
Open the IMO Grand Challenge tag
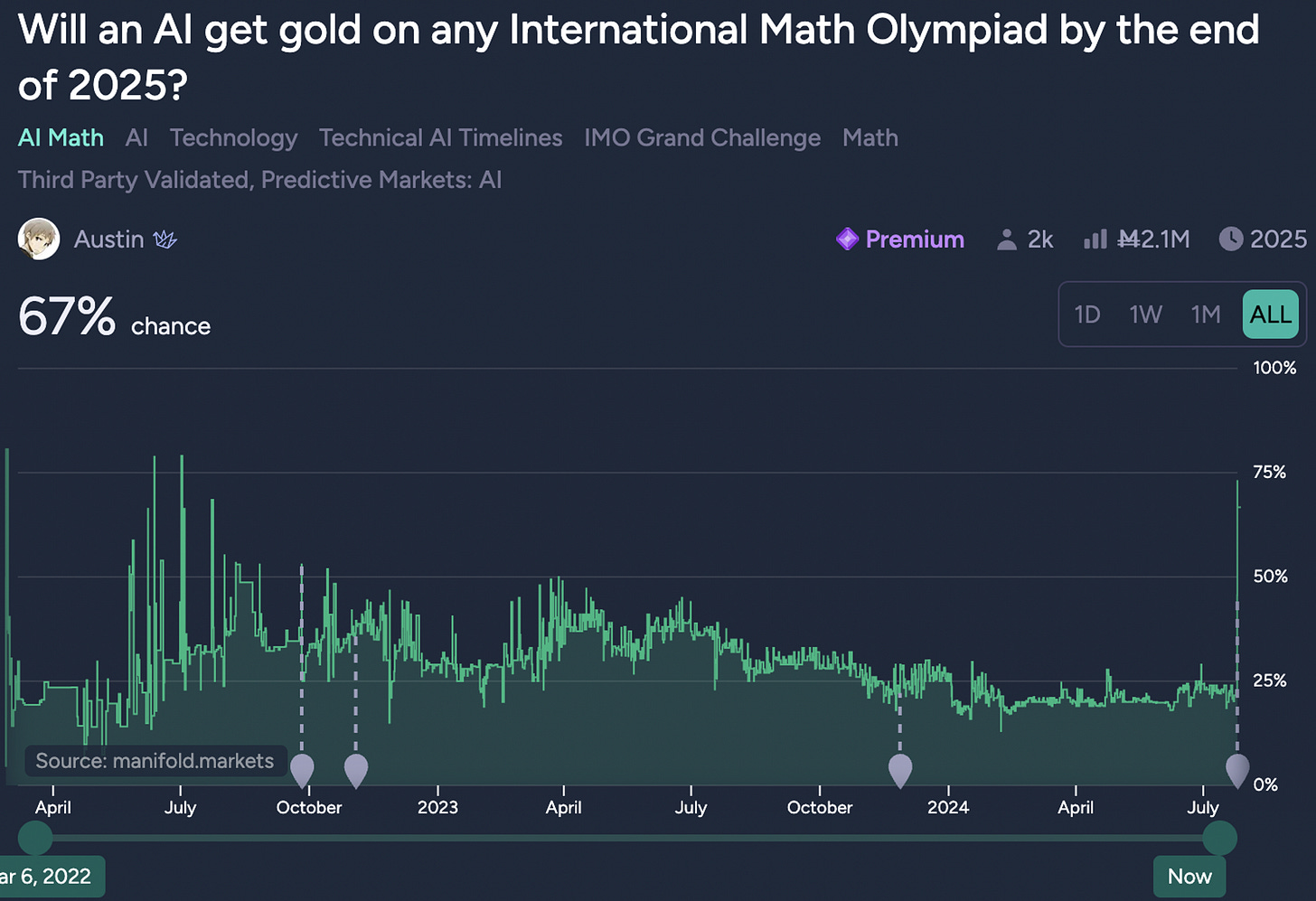tap(702, 138)
